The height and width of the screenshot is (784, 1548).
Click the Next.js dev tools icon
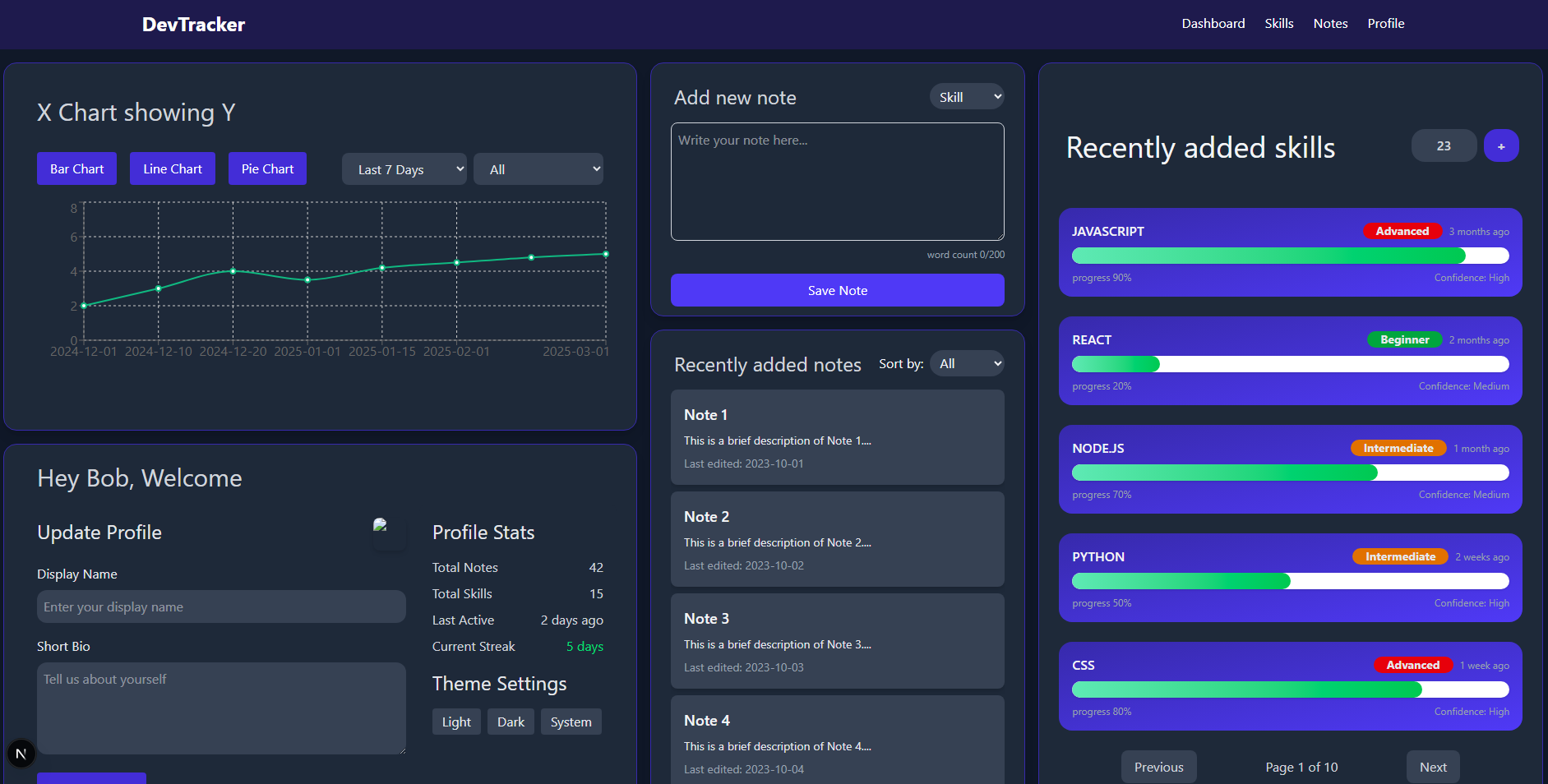pyautogui.click(x=21, y=753)
